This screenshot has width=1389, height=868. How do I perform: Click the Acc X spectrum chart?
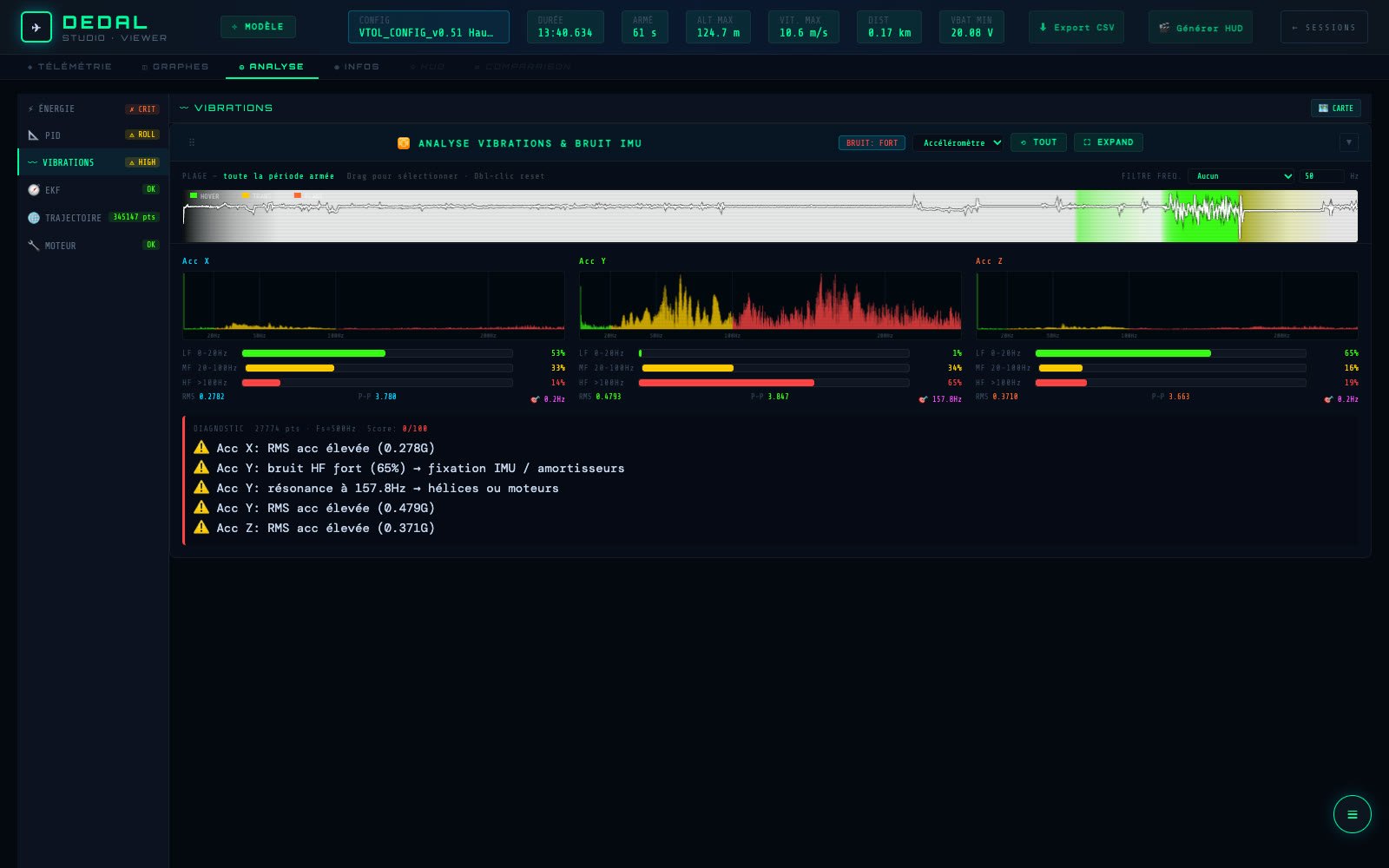pos(373,304)
